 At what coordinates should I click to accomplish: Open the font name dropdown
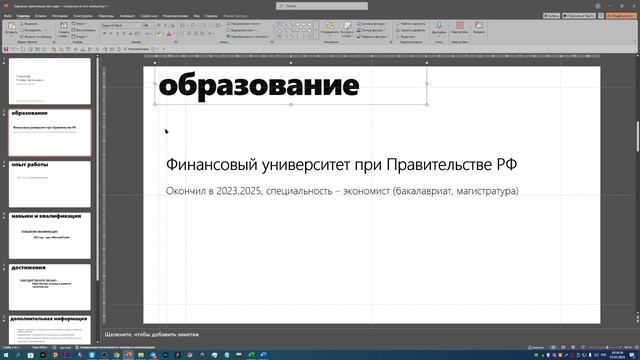tap(141, 25)
